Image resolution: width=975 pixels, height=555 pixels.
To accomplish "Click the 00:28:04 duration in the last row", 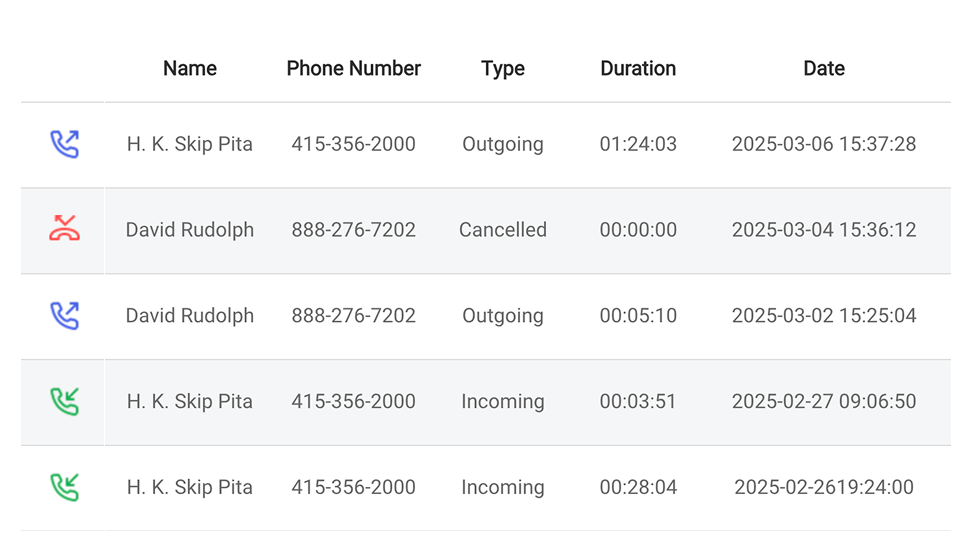I will [638, 487].
